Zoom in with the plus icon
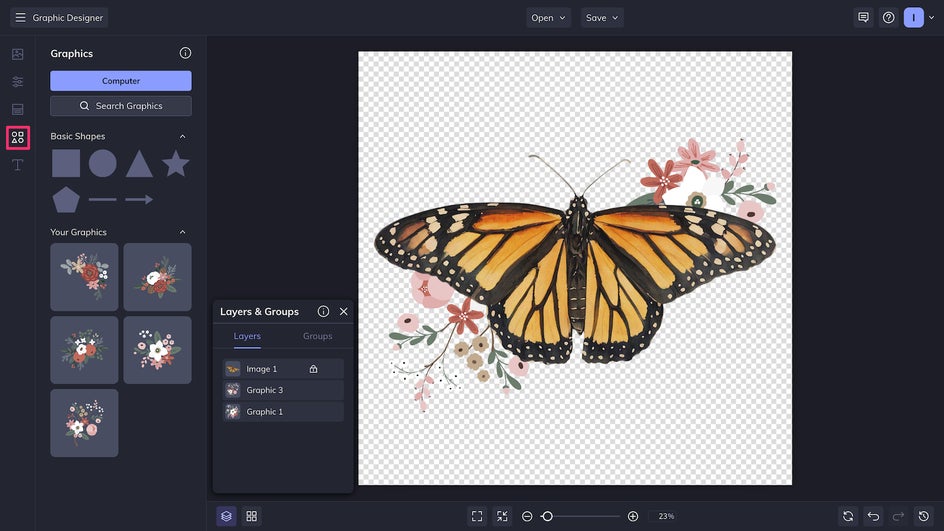 click(x=633, y=516)
